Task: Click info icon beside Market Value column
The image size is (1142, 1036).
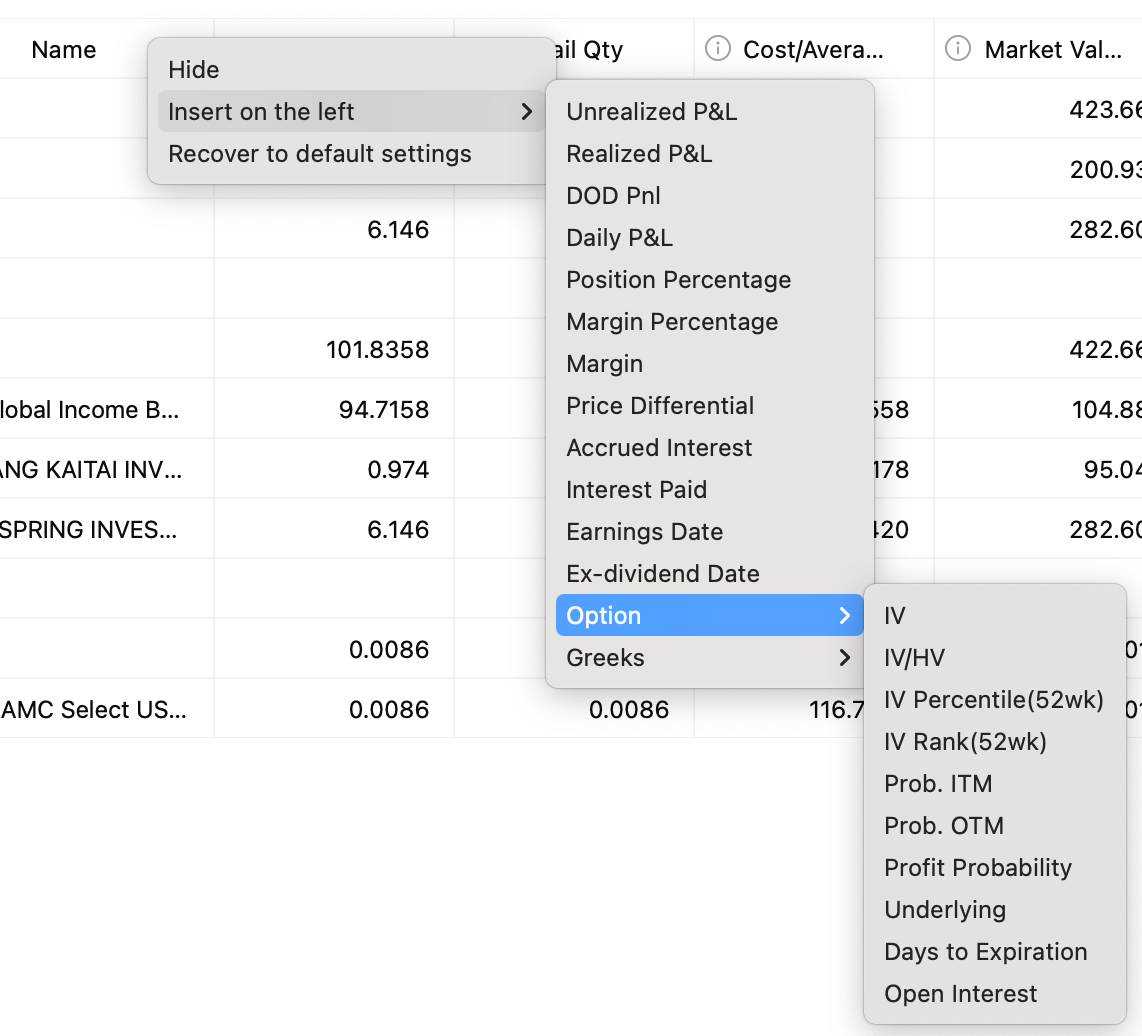Action: pos(958,49)
